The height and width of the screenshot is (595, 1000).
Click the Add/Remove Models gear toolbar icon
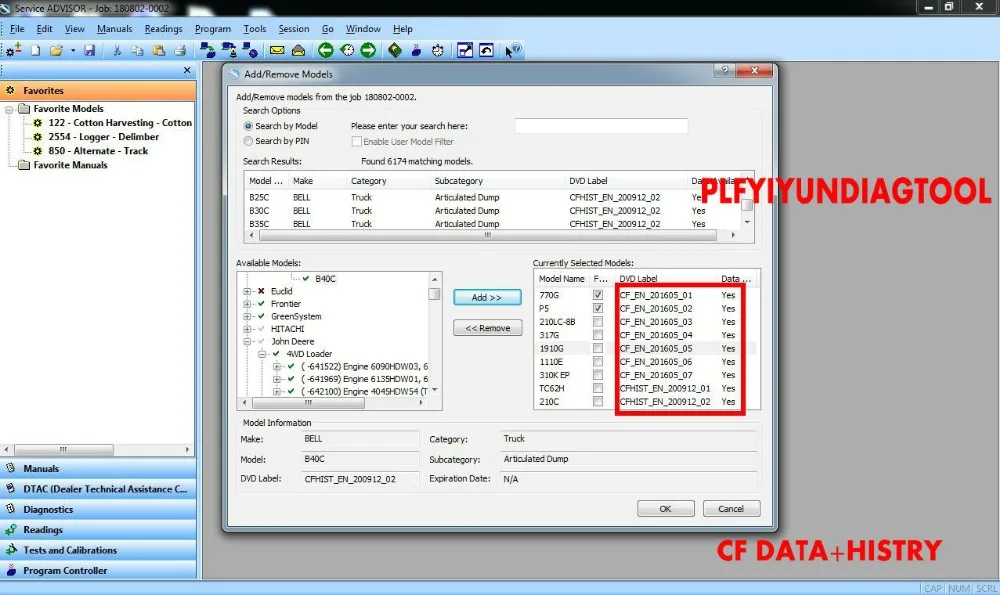click(14, 50)
